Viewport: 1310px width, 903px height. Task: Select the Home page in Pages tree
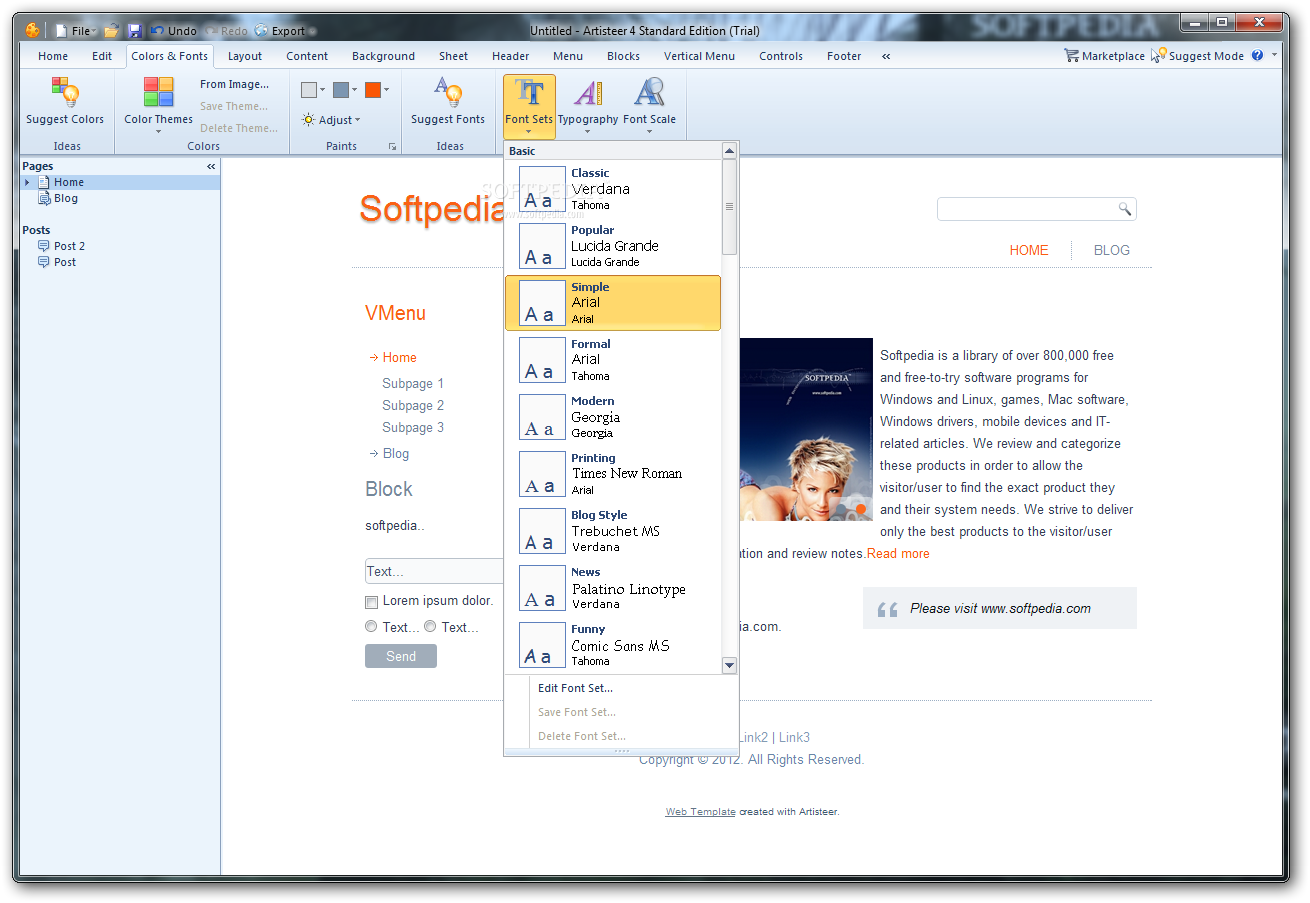click(x=69, y=182)
